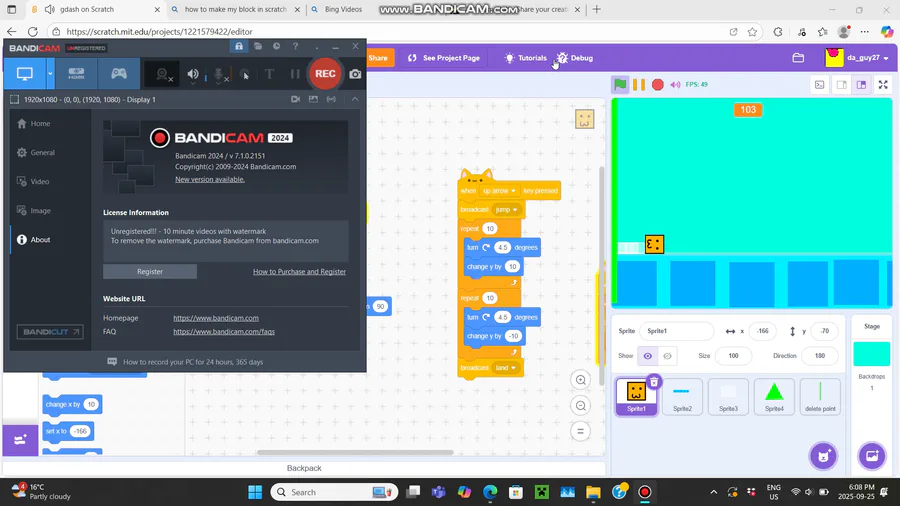Screen dimensions: 900x506
Task: Open New version available link
Action: (210, 179)
